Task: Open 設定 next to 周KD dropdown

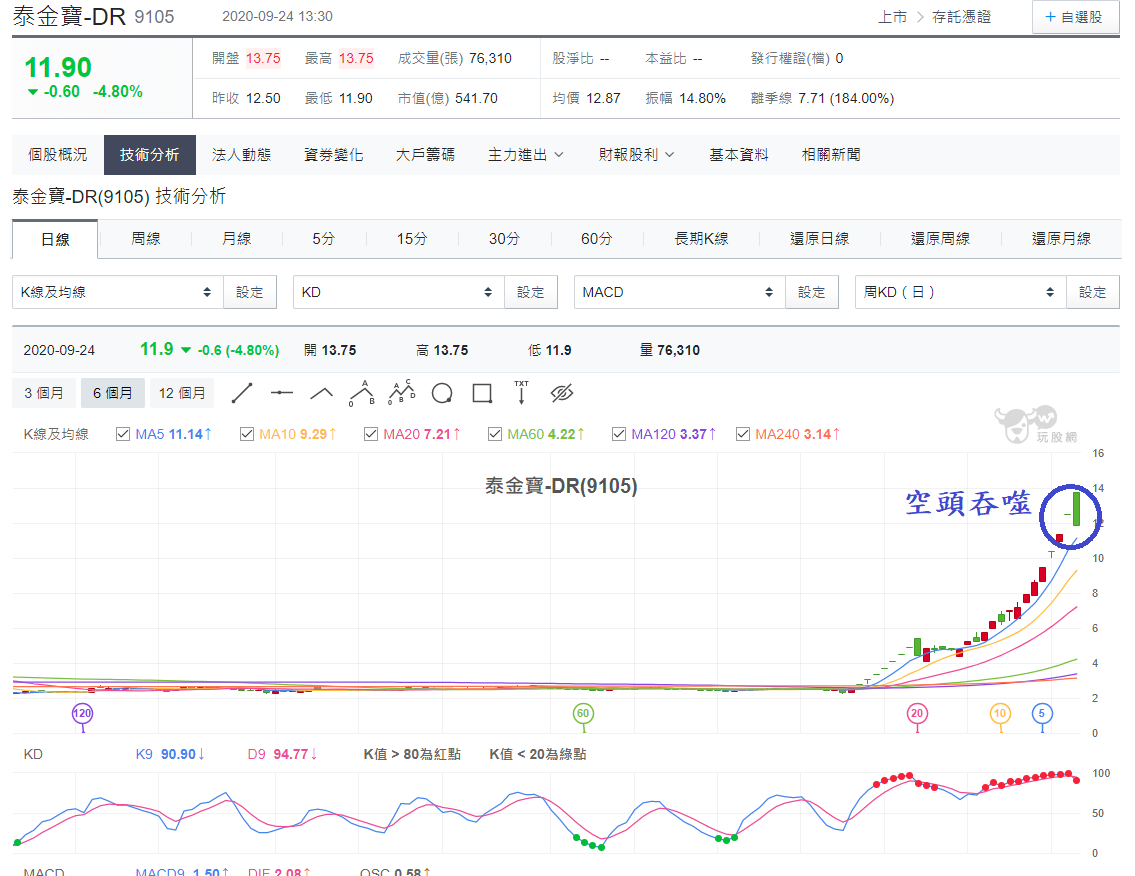Action: tap(1092, 292)
